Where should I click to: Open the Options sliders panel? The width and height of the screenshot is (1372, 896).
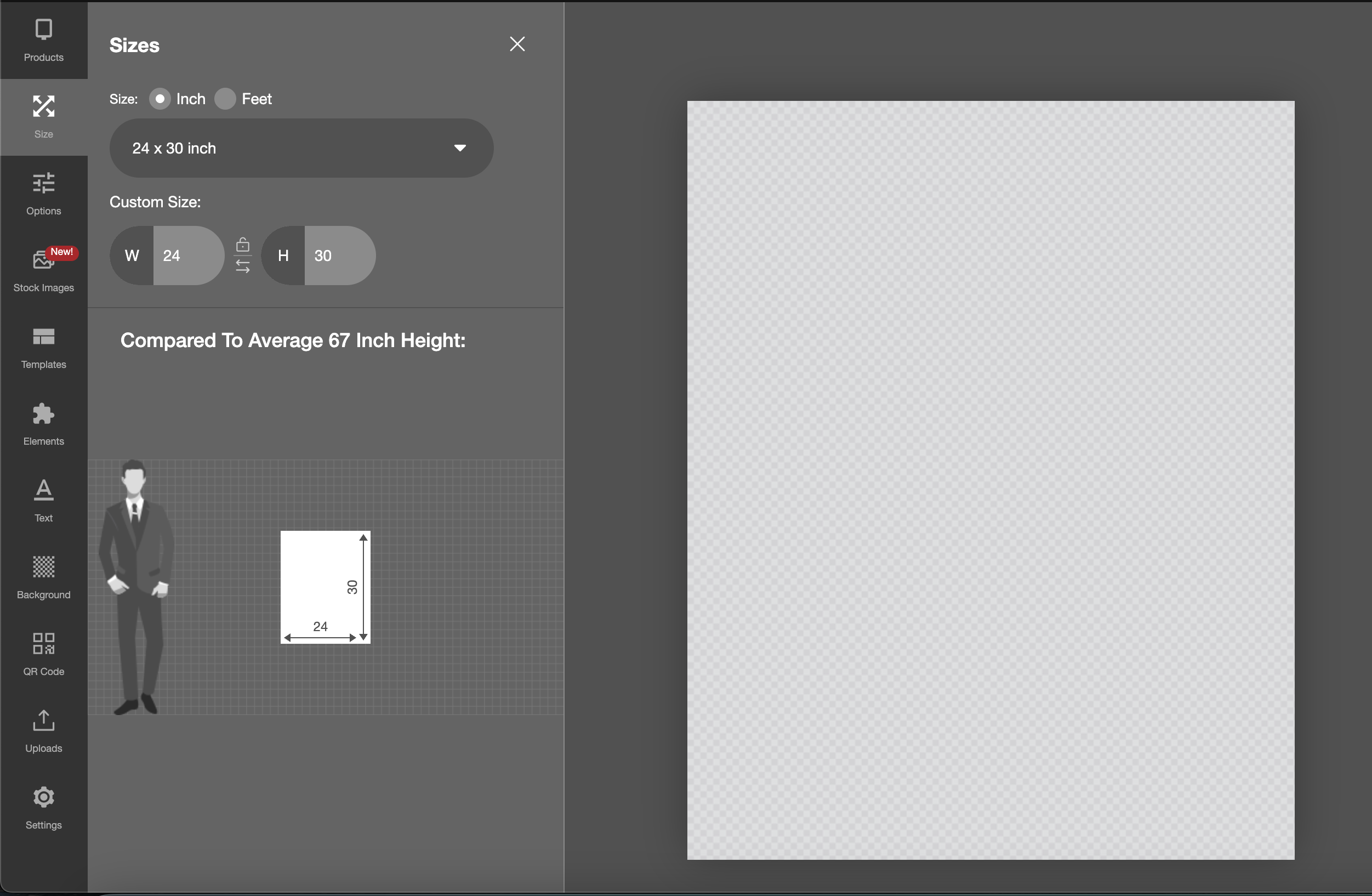tap(44, 194)
